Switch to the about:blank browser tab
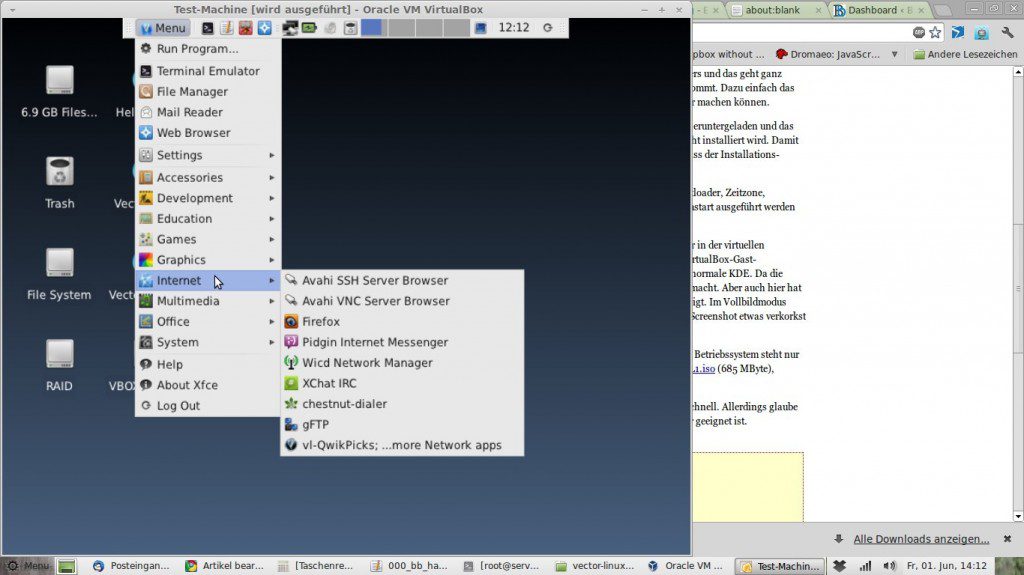 pyautogui.click(x=775, y=10)
